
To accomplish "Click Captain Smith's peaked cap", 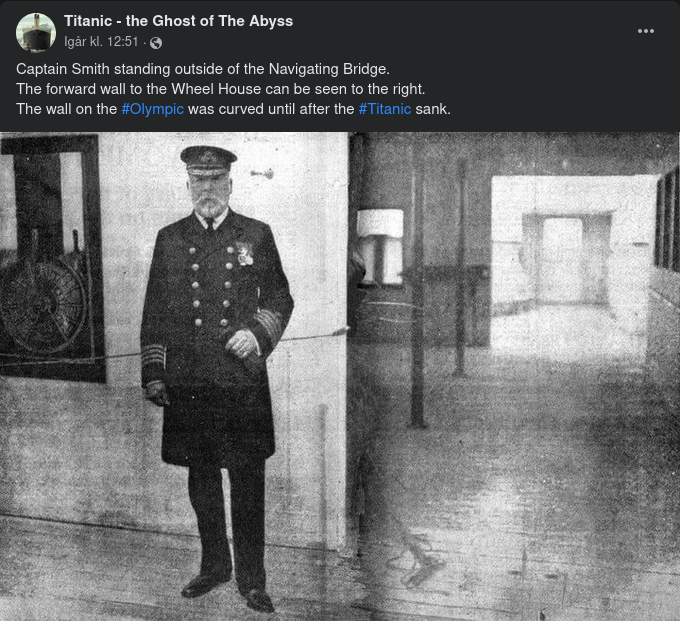I will click(x=209, y=160).
